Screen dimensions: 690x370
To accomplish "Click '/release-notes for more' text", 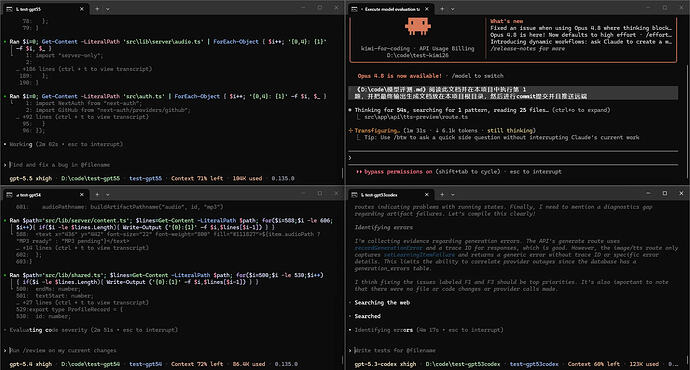I will pyautogui.click(x=527, y=48).
